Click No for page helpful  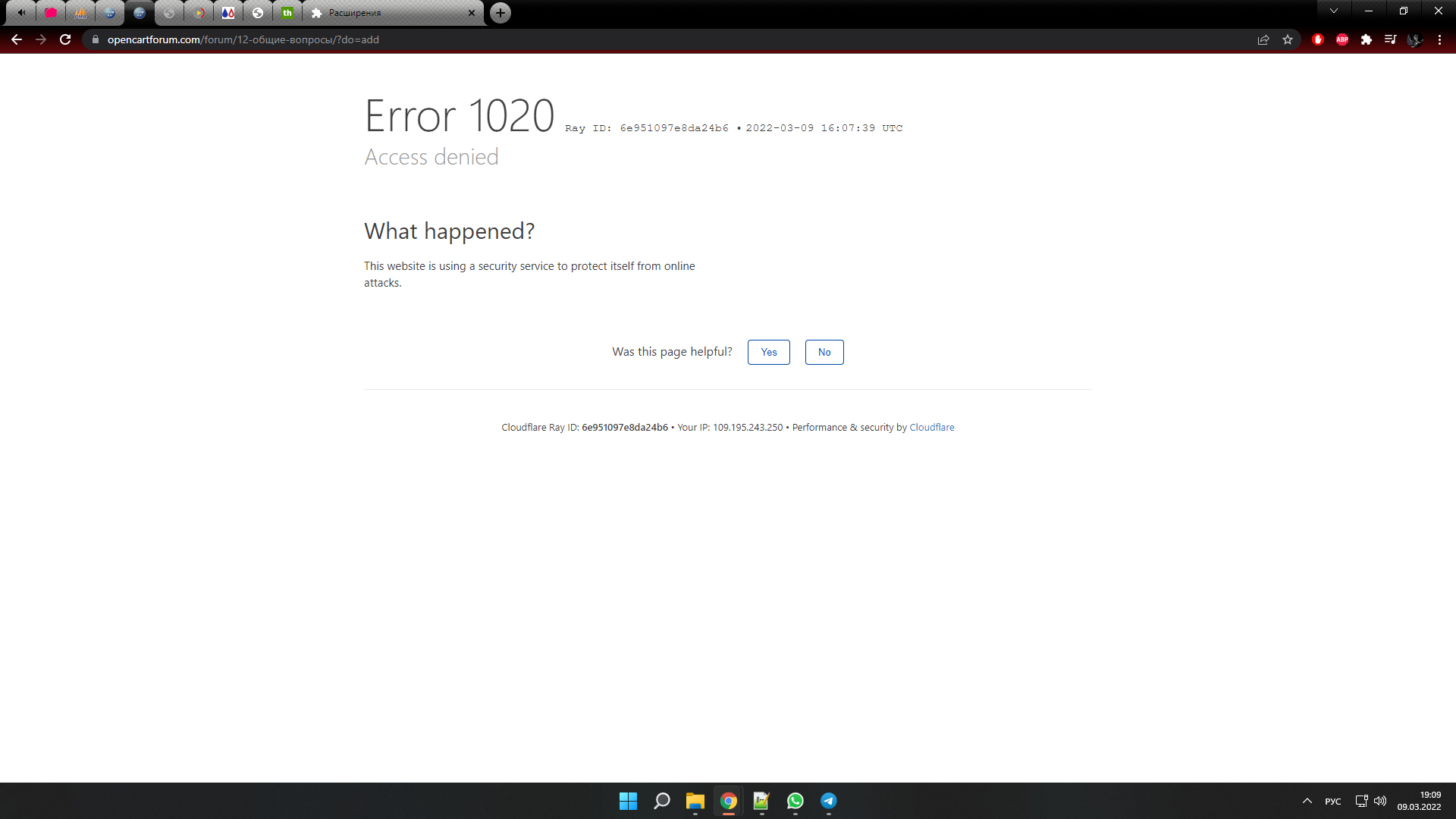click(824, 352)
